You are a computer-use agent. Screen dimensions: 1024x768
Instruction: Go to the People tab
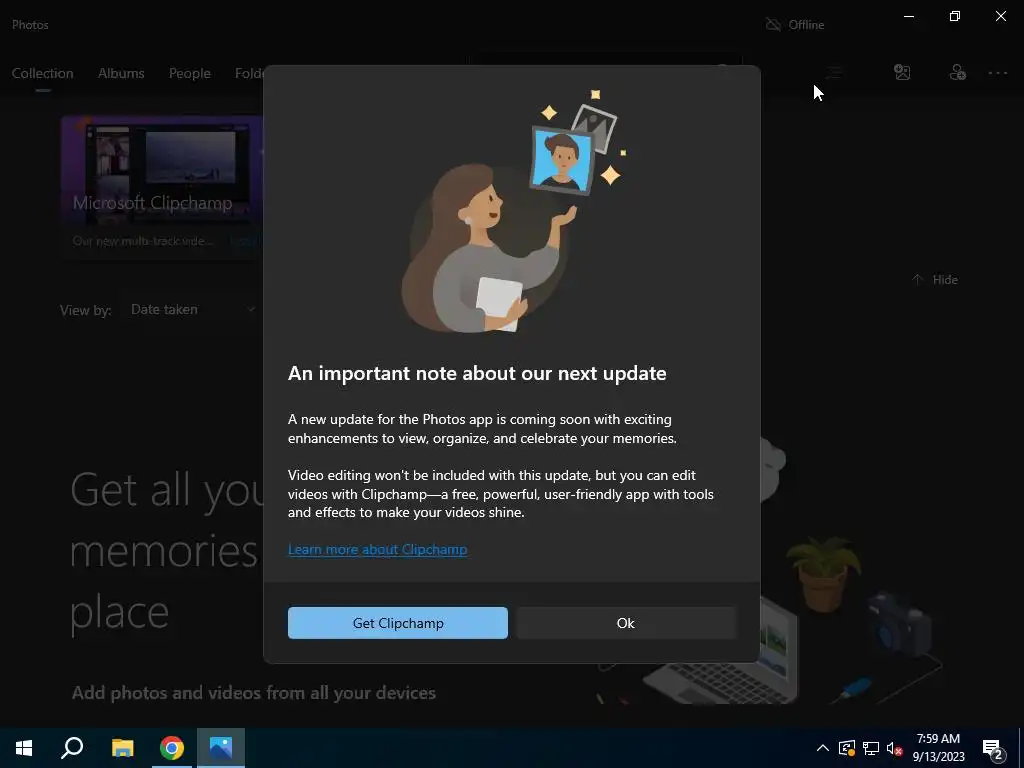(189, 73)
